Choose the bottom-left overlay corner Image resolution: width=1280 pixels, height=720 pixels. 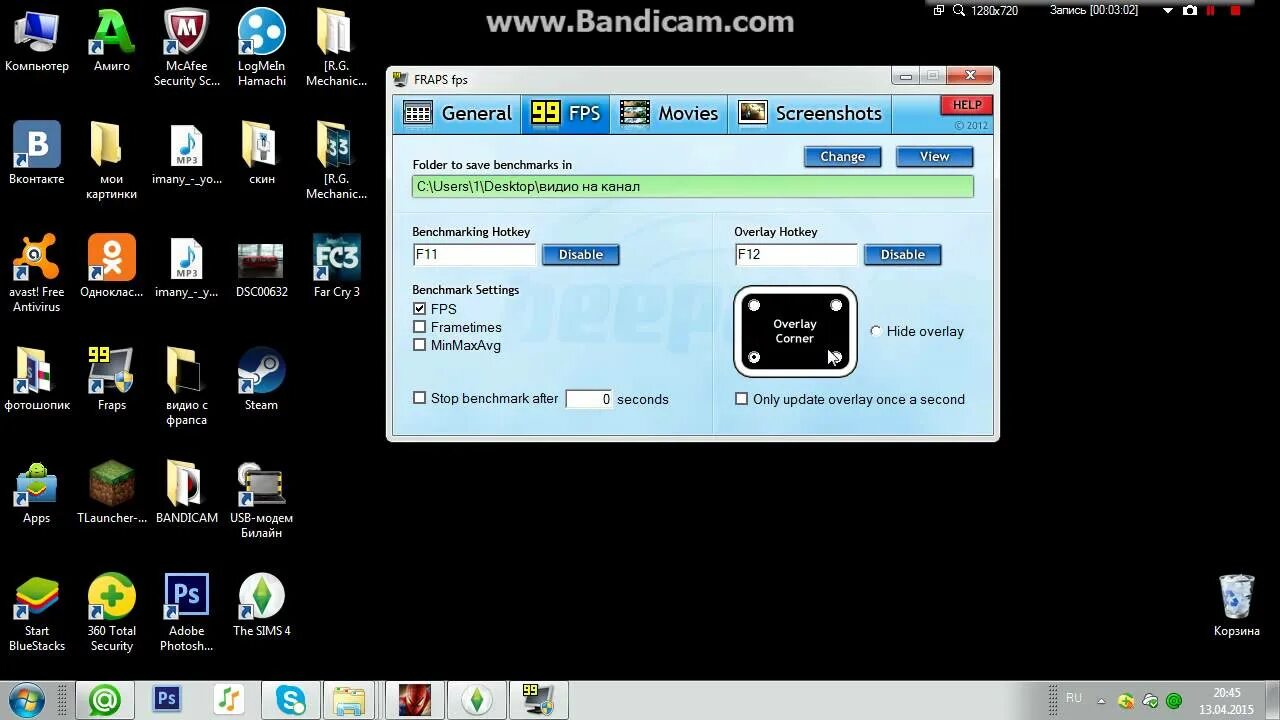click(754, 357)
